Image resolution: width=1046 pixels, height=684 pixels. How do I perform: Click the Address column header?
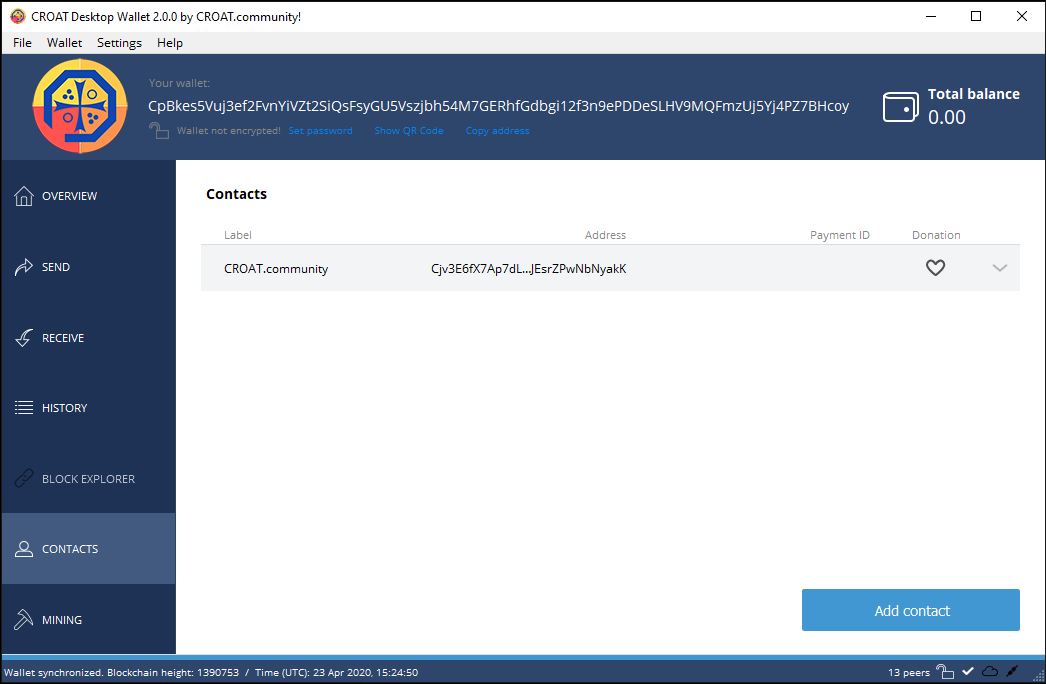(605, 235)
